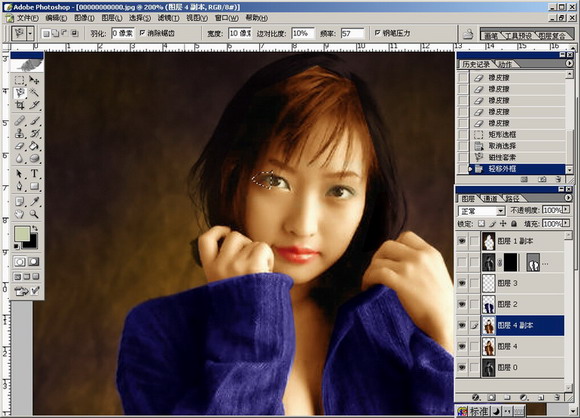This screenshot has width=580, height=418.
Task: Click the 频率 frequency field
Action: pyautogui.click(x=352, y=34)
